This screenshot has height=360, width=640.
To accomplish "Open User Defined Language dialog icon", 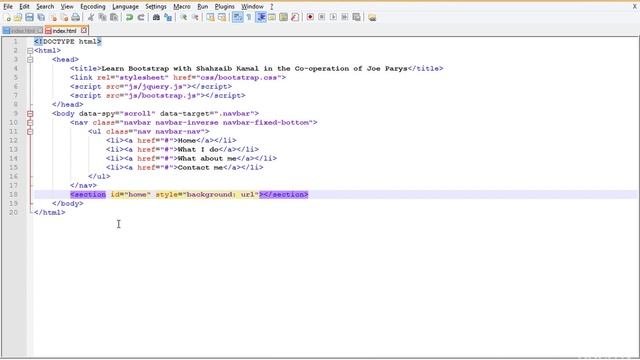I will [272, 17].
